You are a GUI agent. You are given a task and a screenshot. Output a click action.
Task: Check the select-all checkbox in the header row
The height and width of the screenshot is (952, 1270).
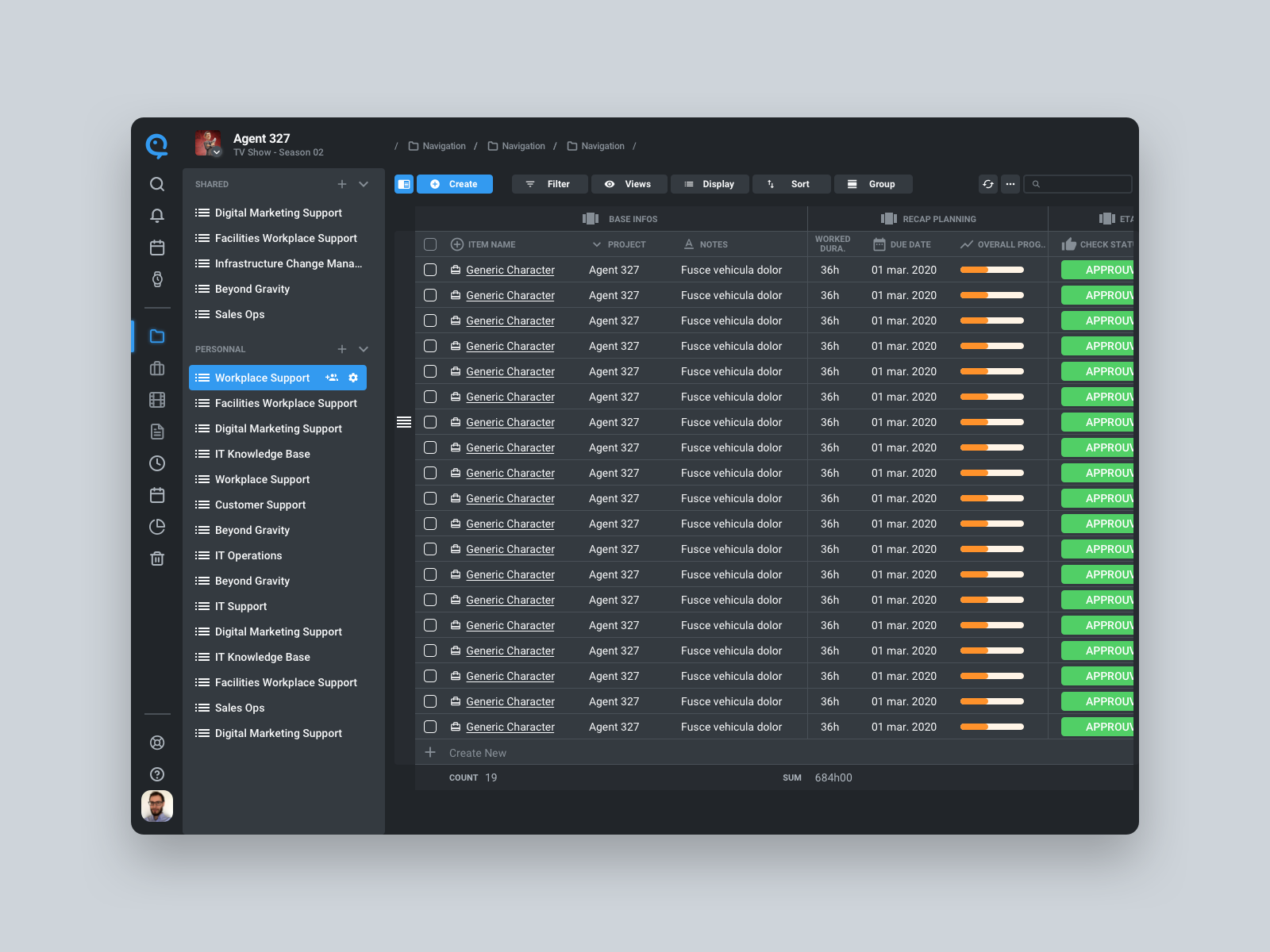pyautogui.click(x=430, y=244)
